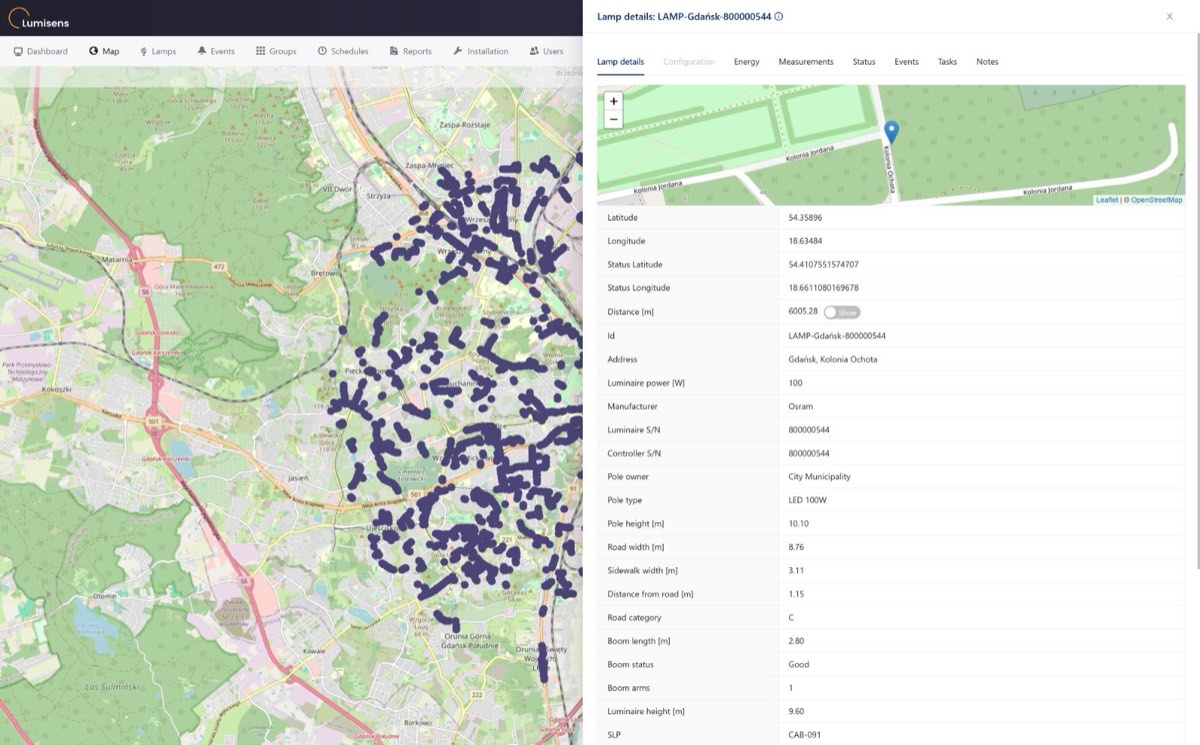Viewport: 1200px width, 745px height.
Task: Select the Status Latitude value 54.4107551574707
Action: coord(823,265)
